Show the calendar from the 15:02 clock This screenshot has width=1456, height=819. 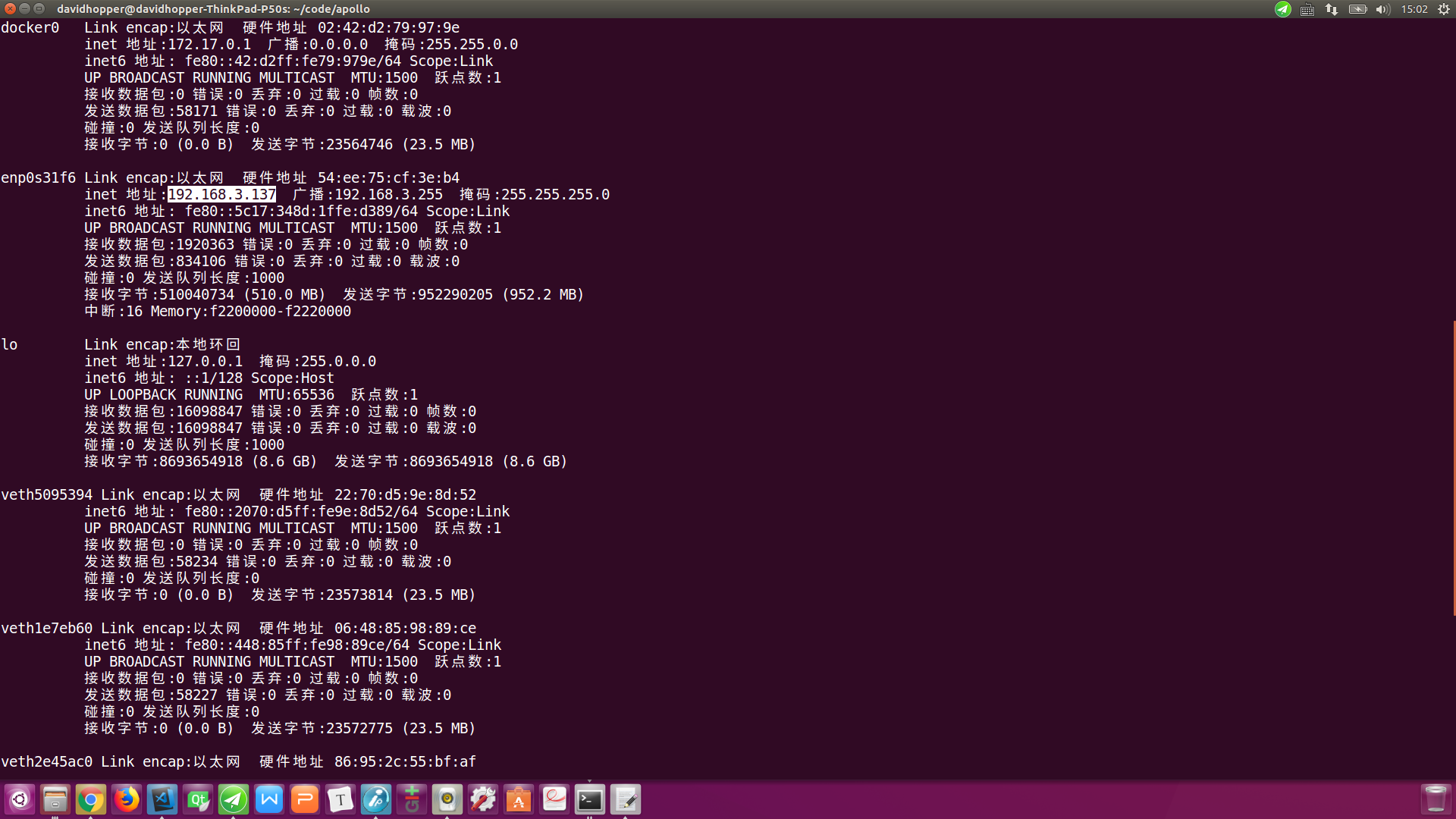pyautogui.click(x=1414, y=9)
